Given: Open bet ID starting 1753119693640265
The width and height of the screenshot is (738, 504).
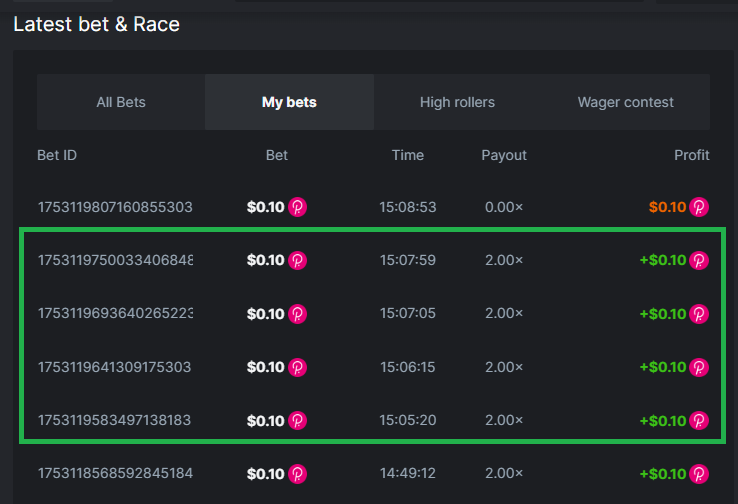Looking at the screenshot, I should (x=115, y=314).
